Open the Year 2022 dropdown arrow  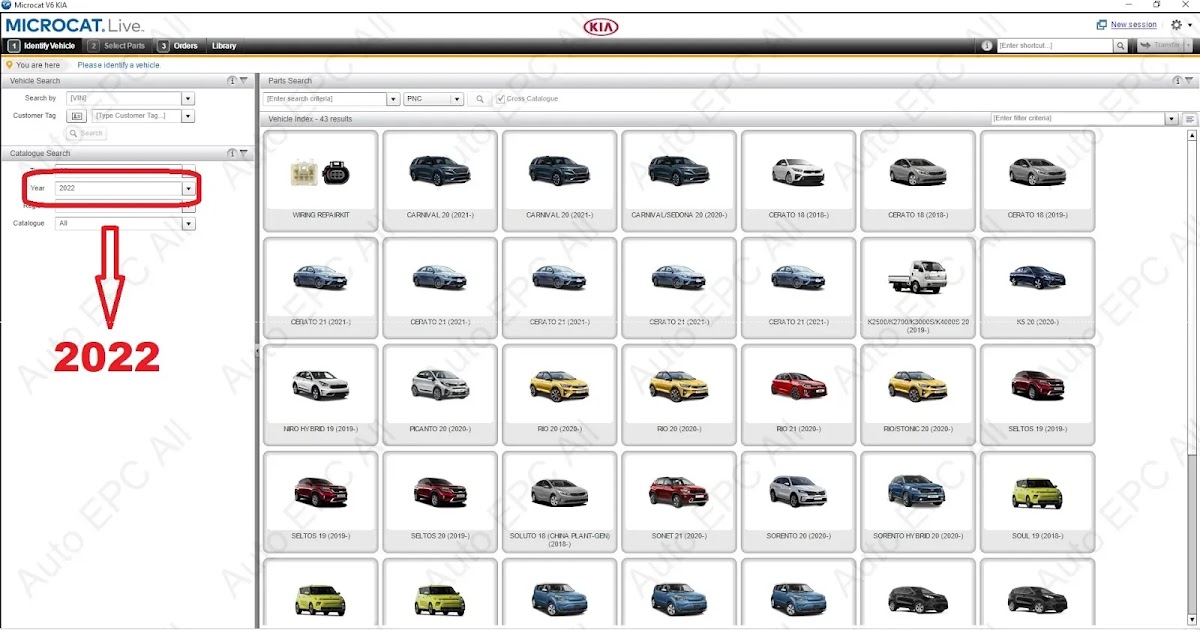[188, 188]
